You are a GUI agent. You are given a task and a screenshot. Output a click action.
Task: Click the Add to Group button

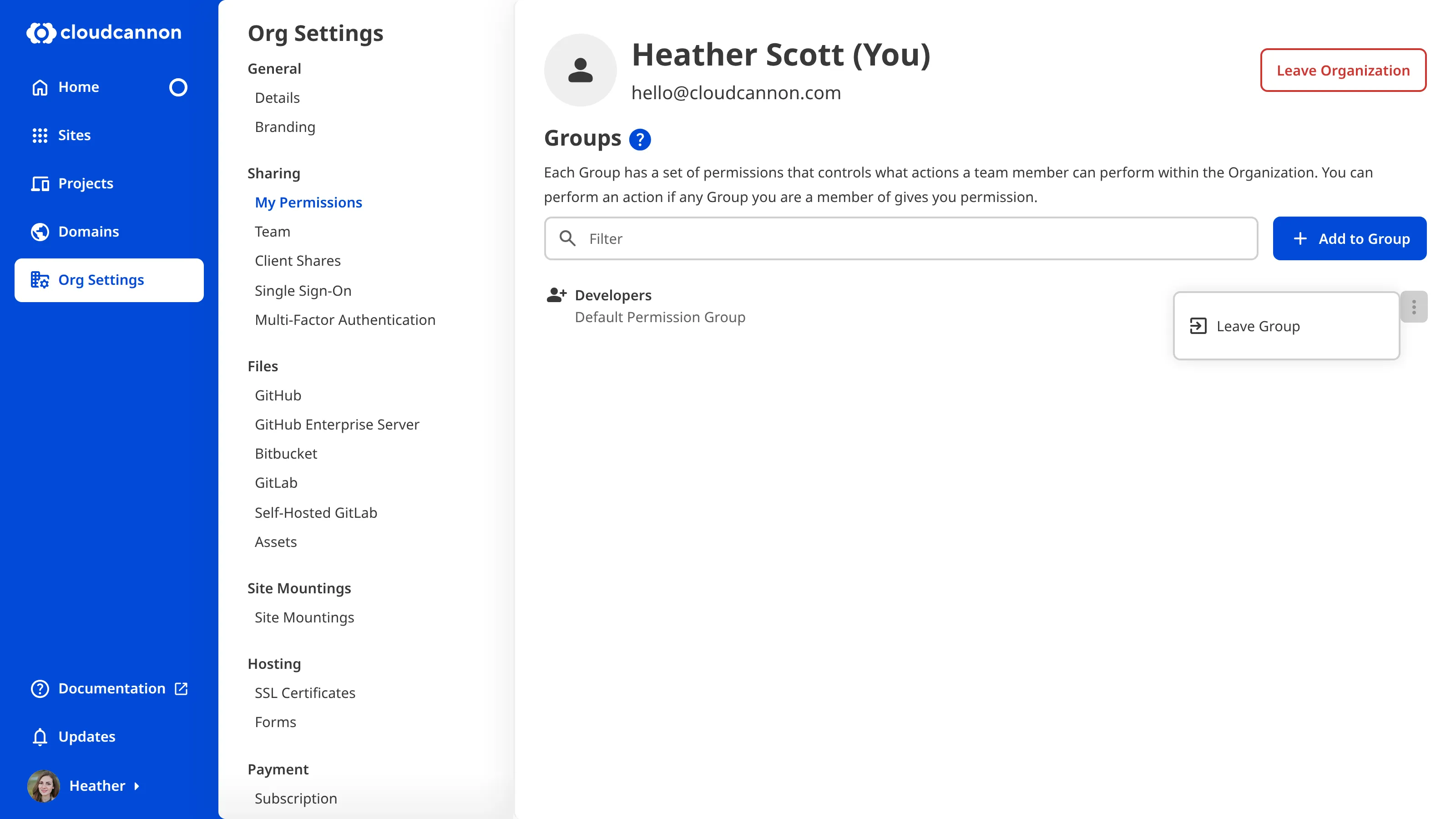[x=1350, y=238]
